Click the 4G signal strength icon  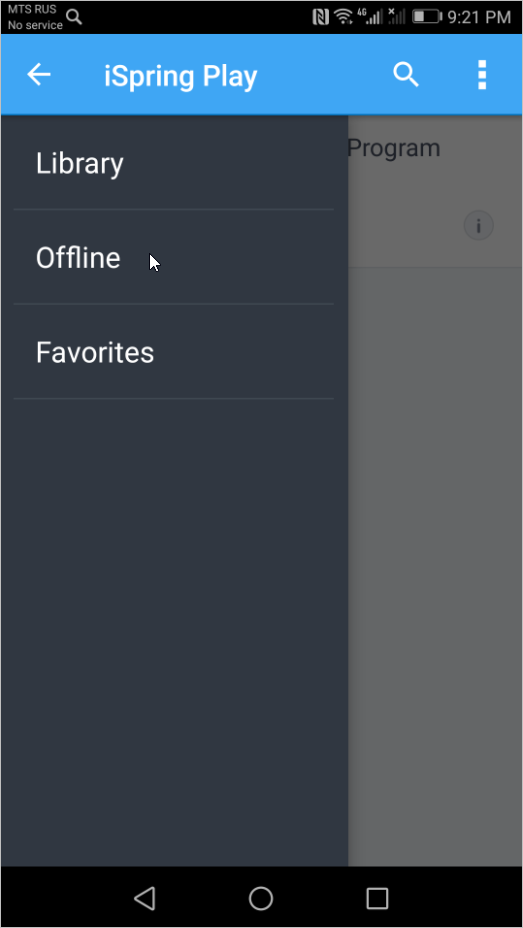(374, 17)
